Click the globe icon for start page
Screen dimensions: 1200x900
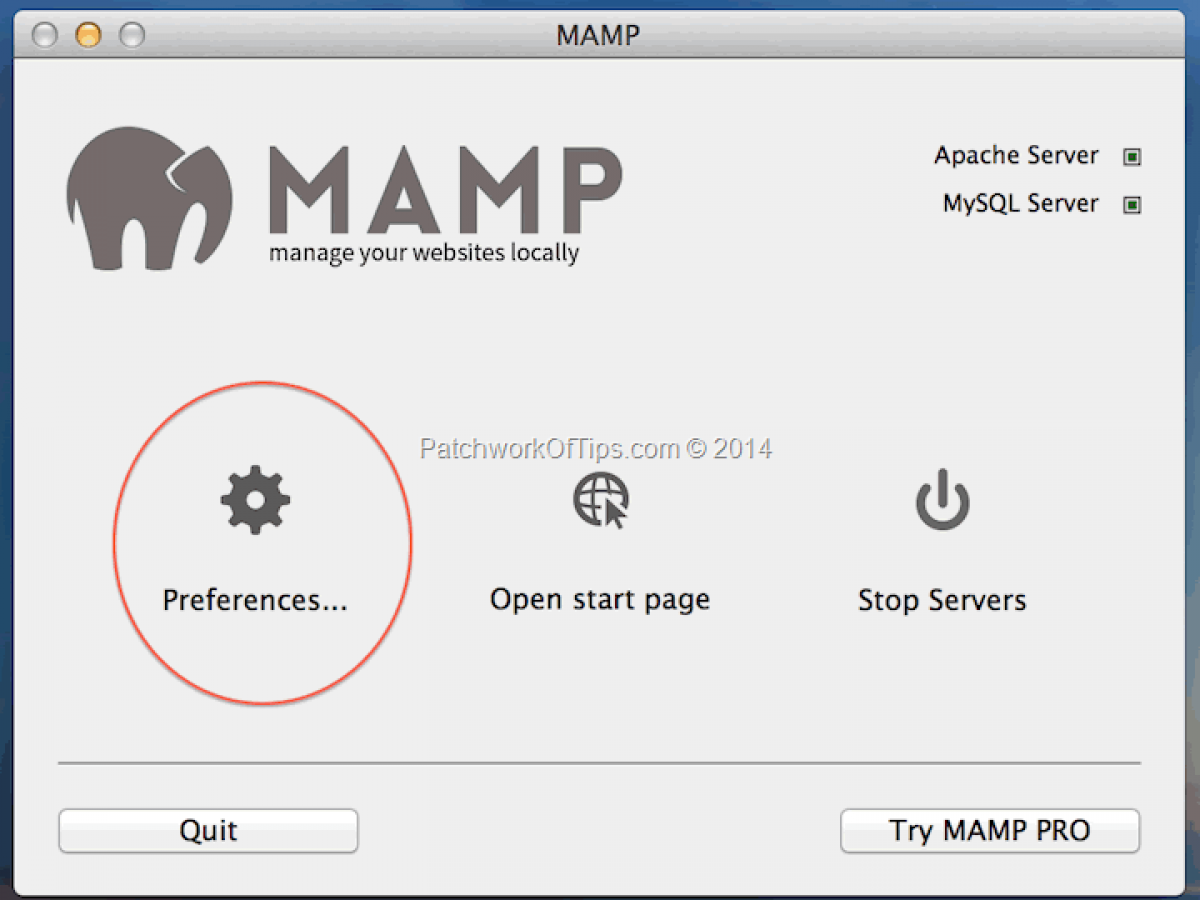pyautogui.click(x=600, y=499)
